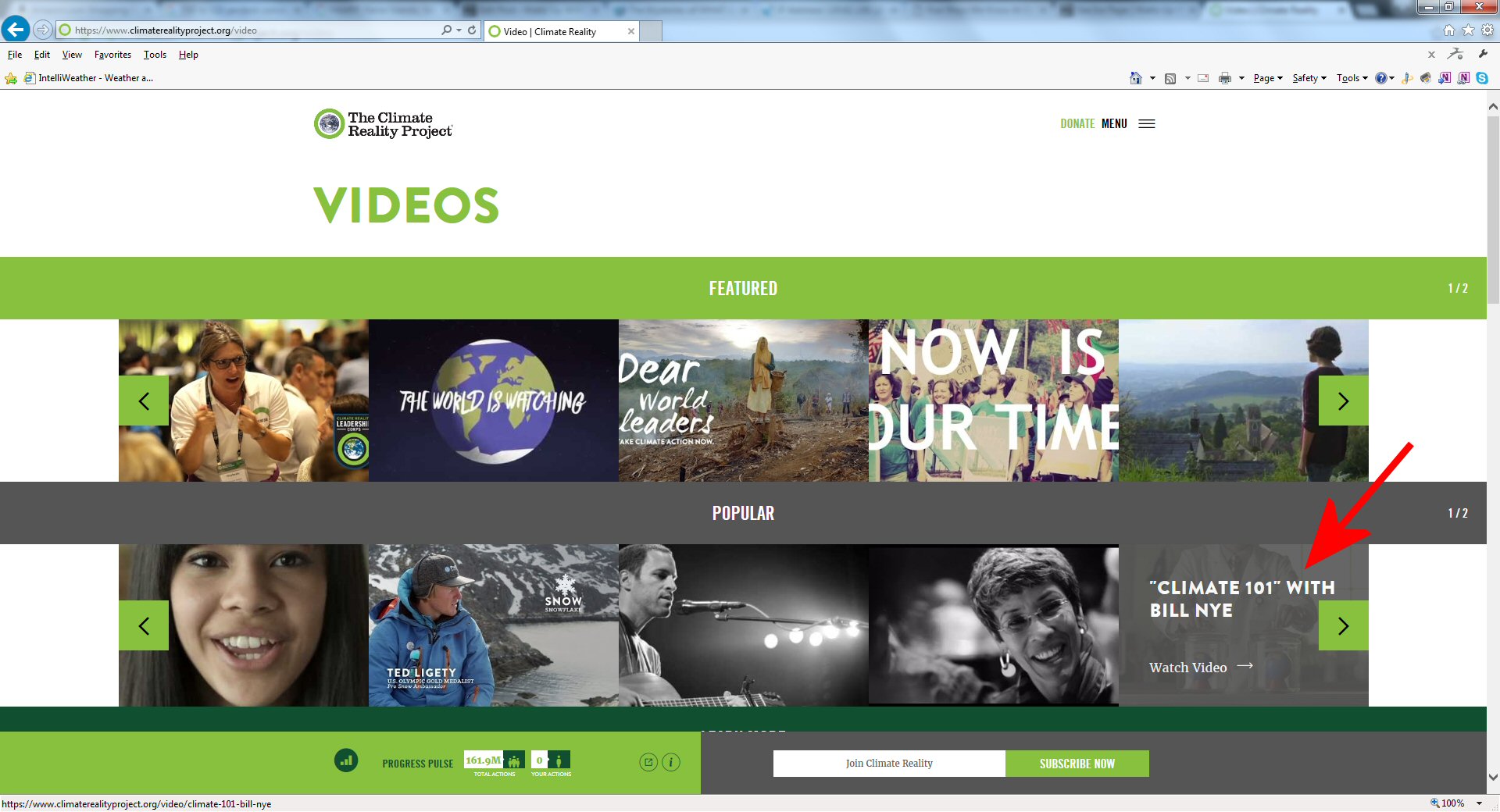Refresh the page with the reload icon
This screenshot has height=812, width=1500.
coord(472,30)
